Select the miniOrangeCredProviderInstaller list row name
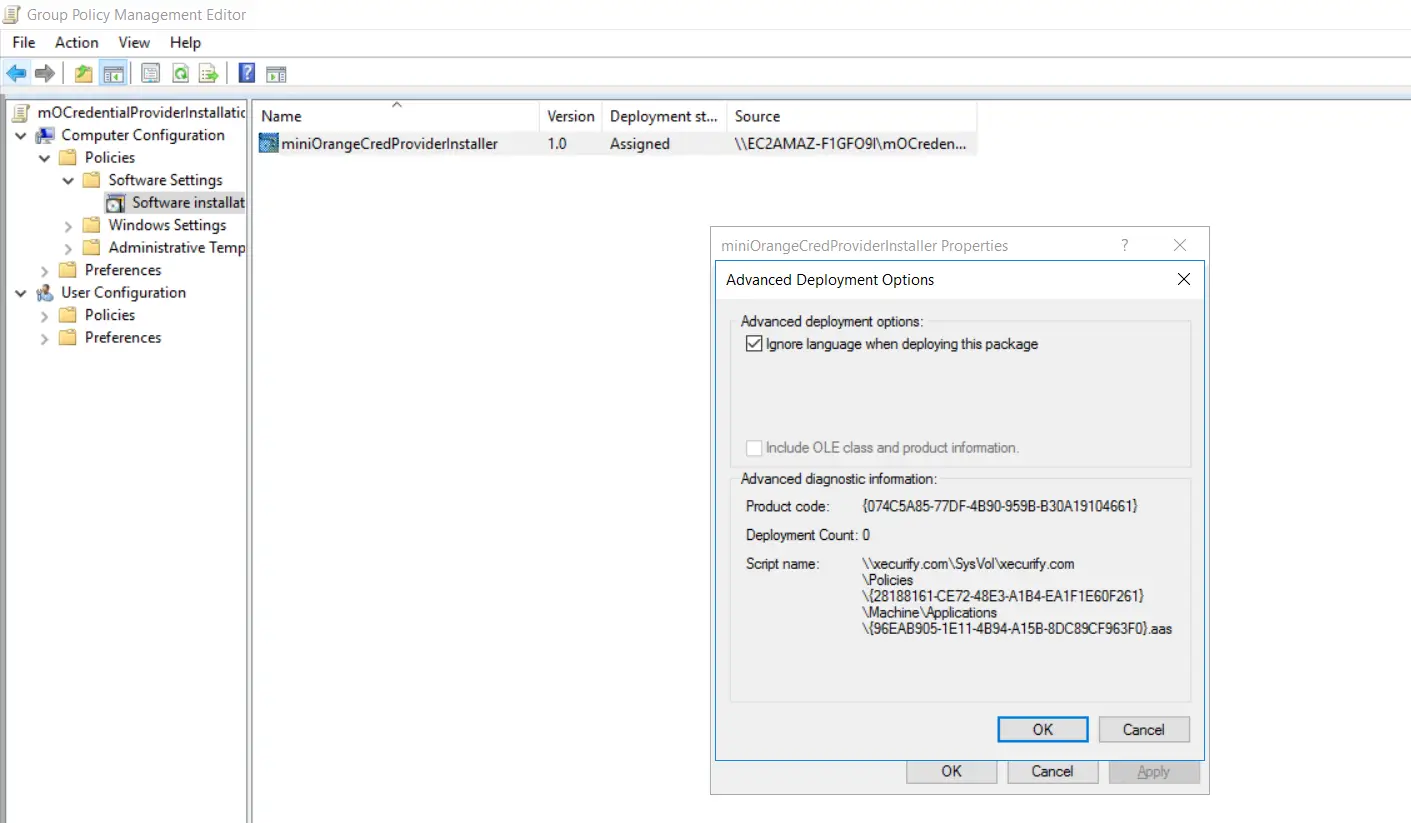The image size is (1411, 823). click(389, 144)
